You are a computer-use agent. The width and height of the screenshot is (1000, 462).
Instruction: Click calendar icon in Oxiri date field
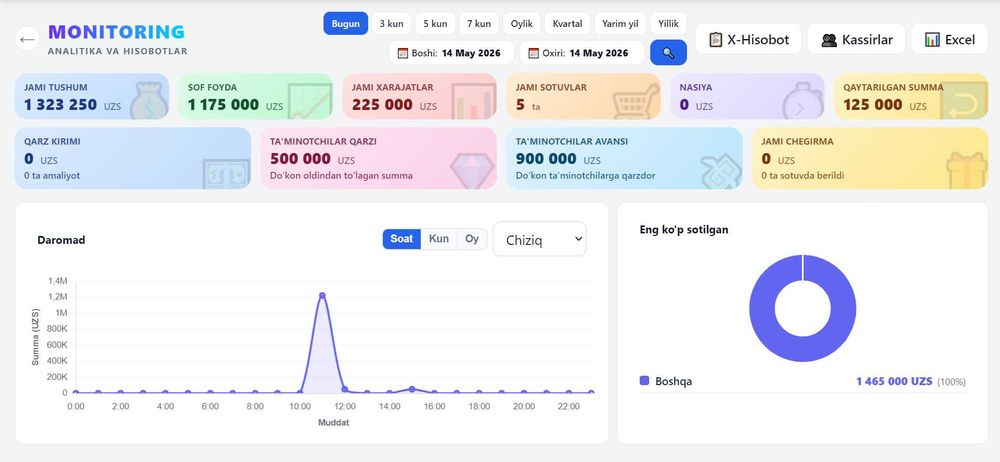point(533,53)
